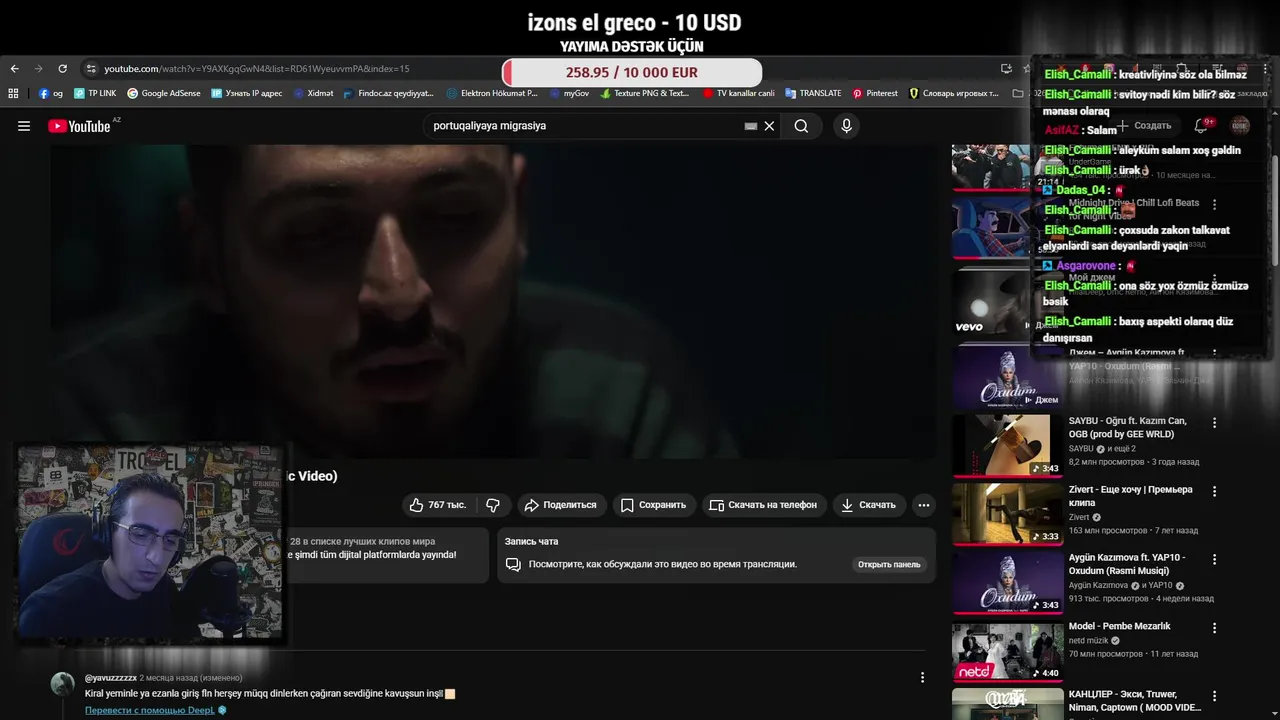This screenshot has height=720, width=1280.
Task: Run search with the magnifier button
Action: pyautogui.click(x=801, y=126)
